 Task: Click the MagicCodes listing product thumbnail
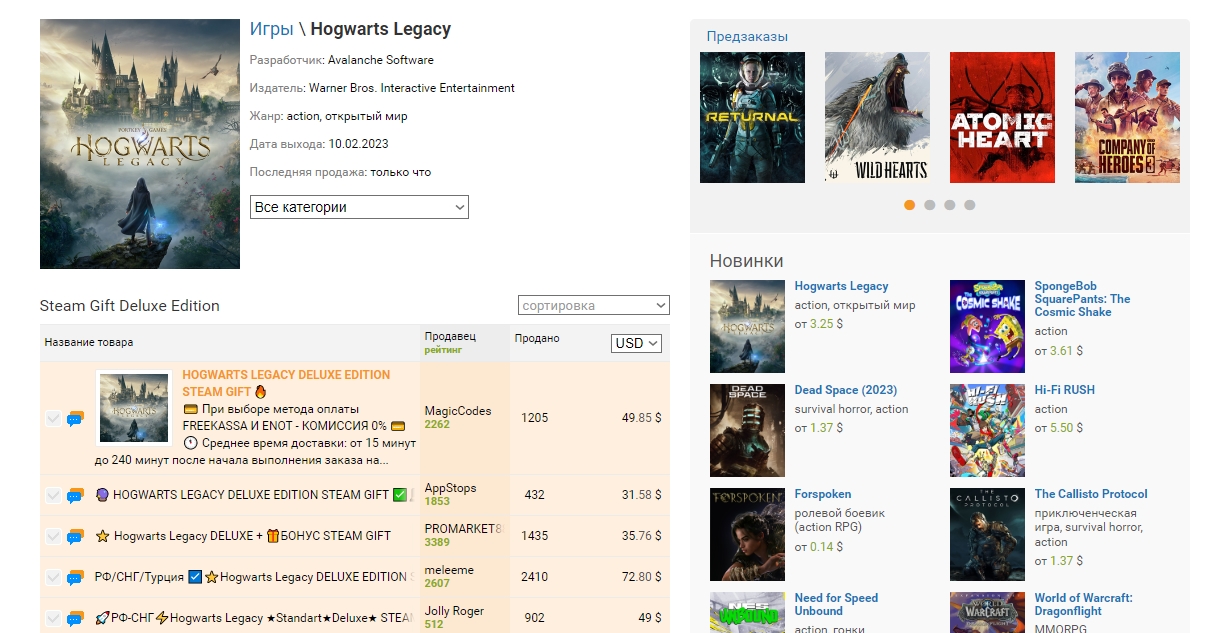click(134, 408)
